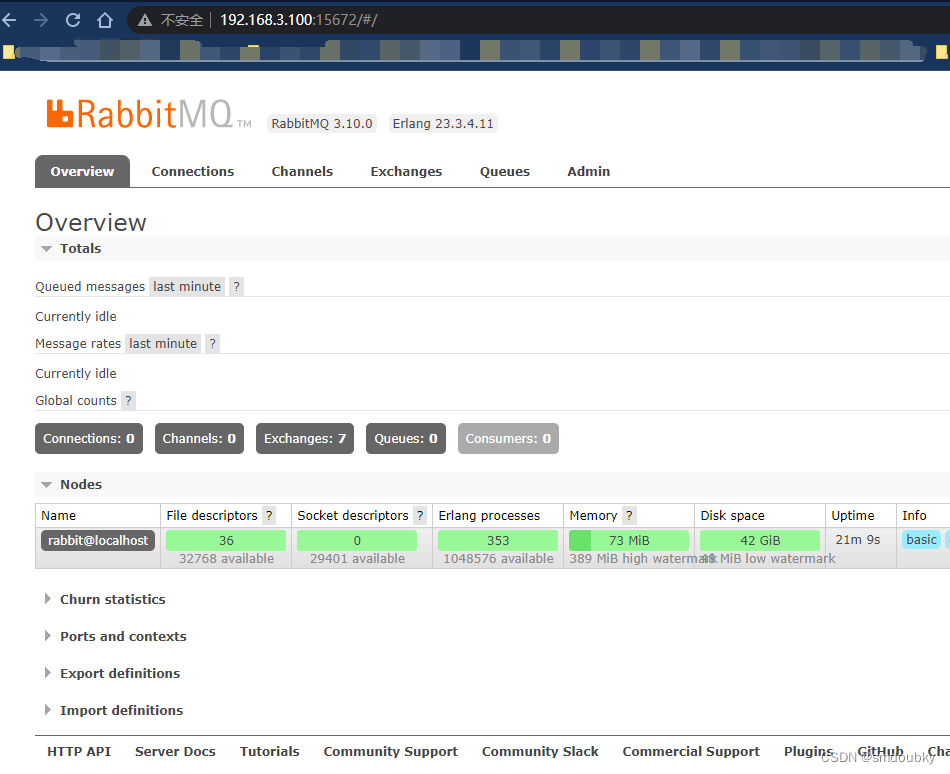Open the Socket descriptors help icon
The height and width of the screenshot is (774, 950).
(x=420, y=515)
